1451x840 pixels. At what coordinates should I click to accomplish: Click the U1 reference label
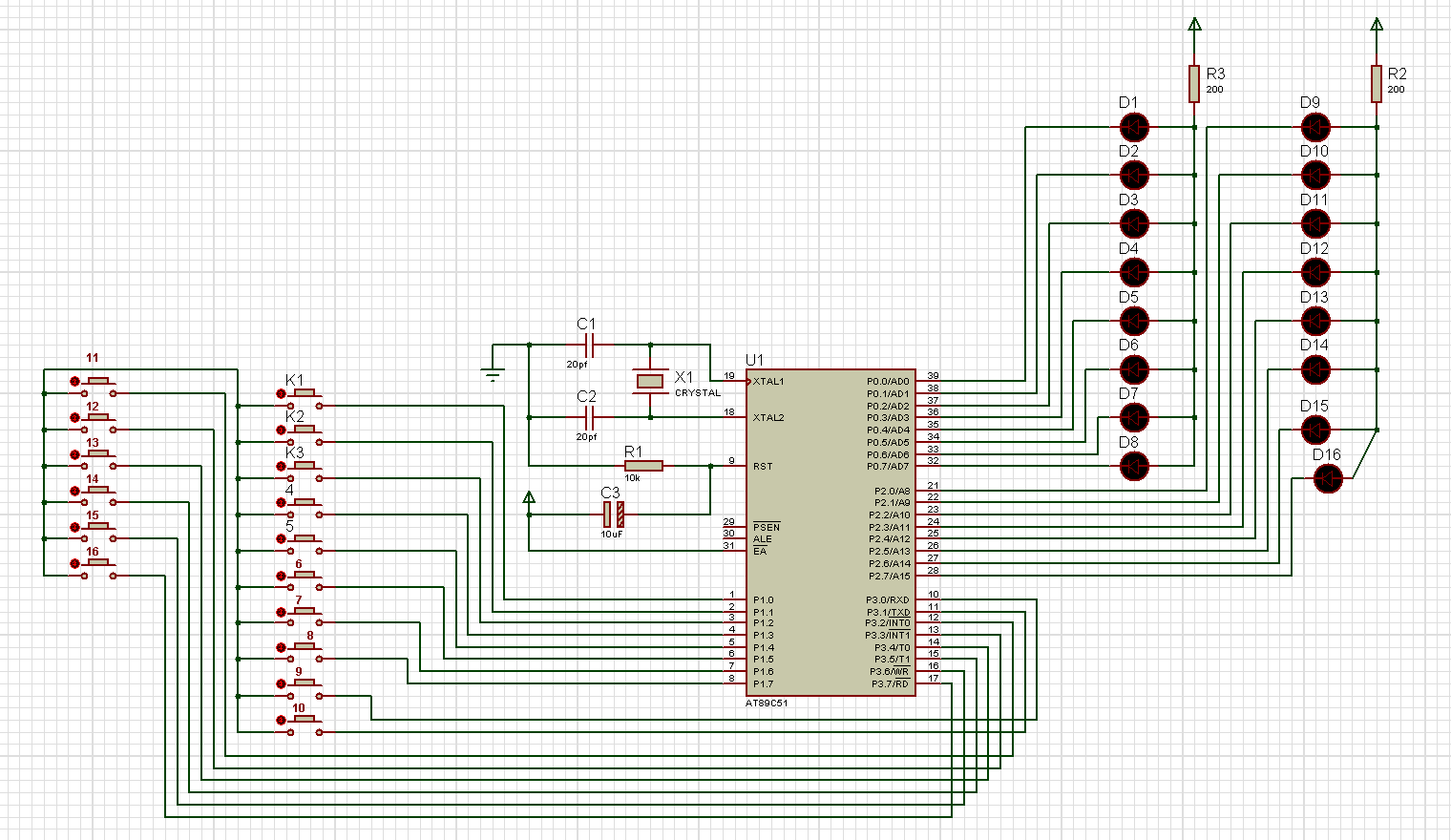point(755,360)
